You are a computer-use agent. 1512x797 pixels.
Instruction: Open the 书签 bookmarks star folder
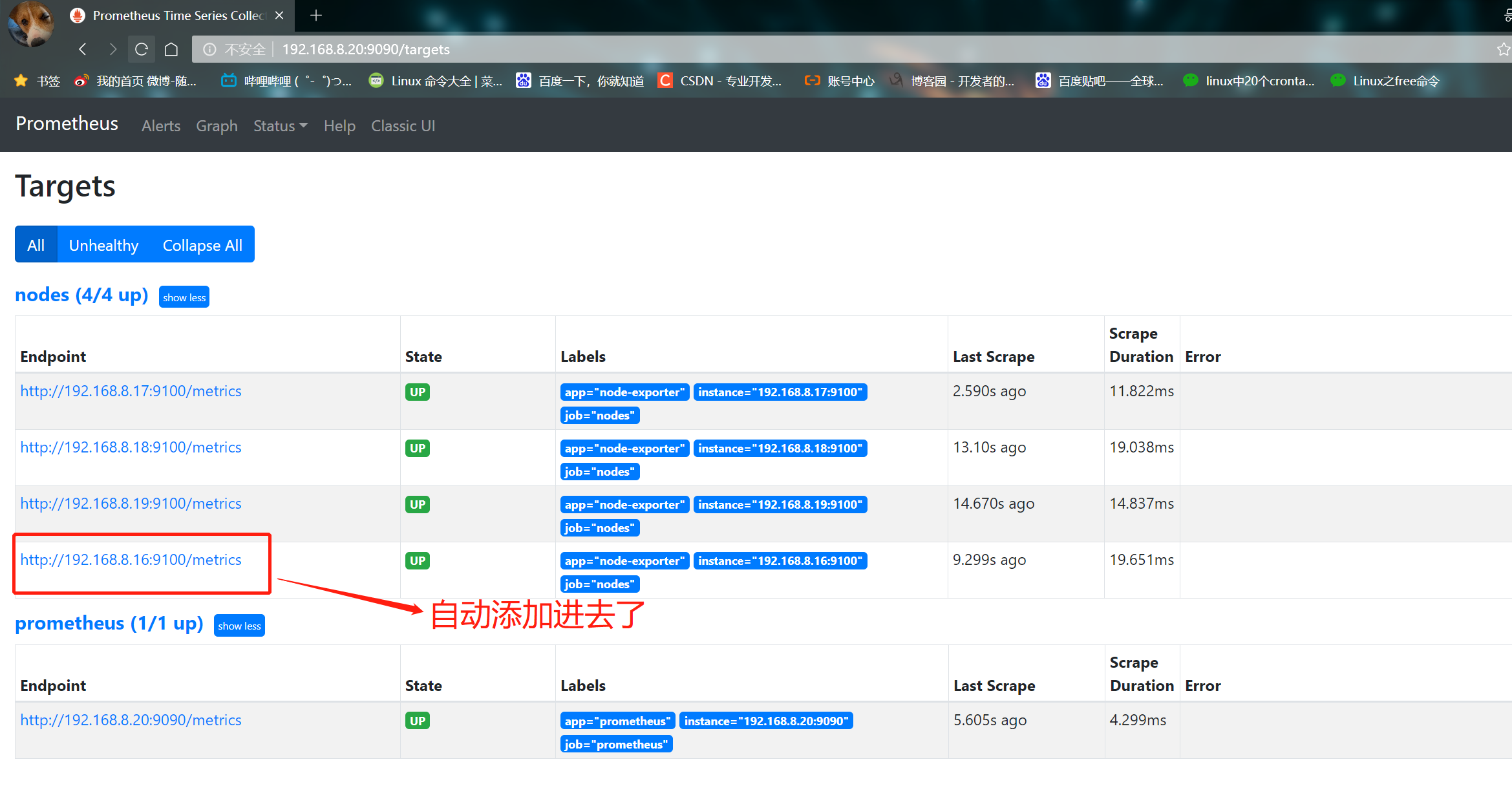tap(37, 81)
